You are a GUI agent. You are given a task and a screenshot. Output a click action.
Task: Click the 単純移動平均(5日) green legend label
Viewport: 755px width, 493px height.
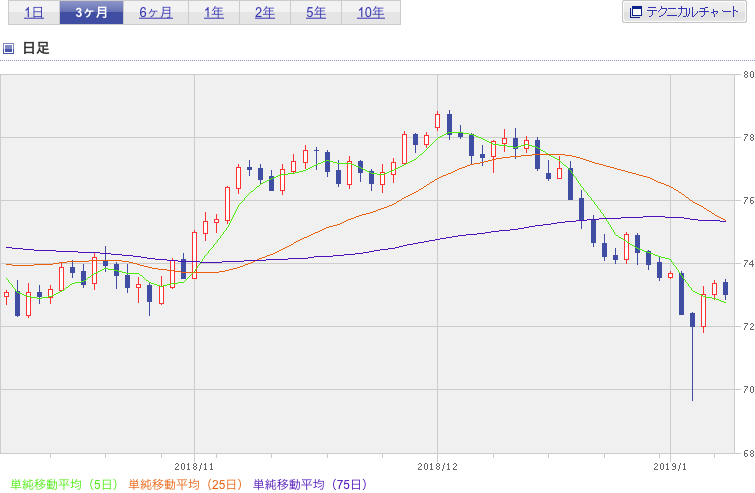point(64,484)
